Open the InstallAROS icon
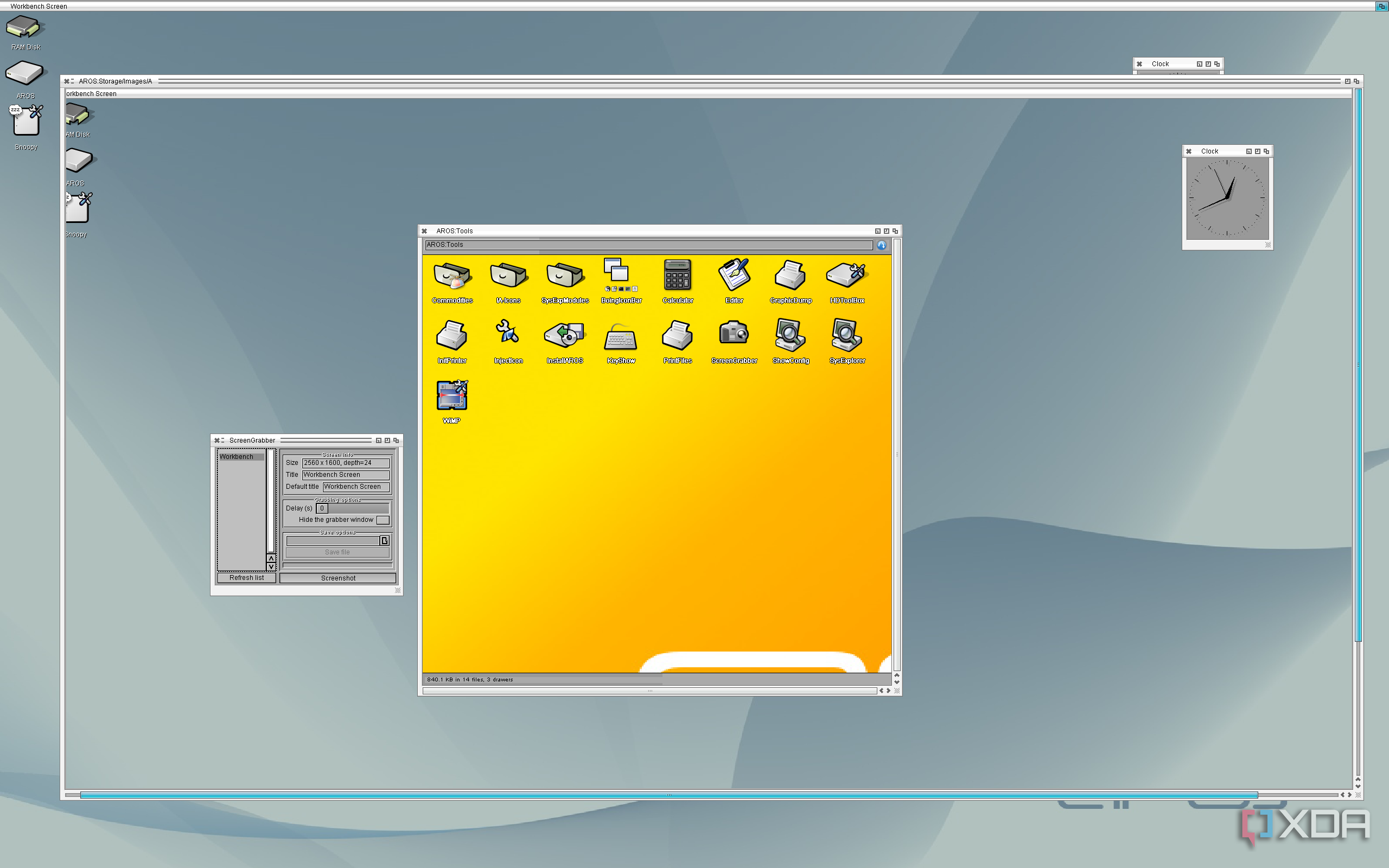Image resolution: width=1389 pixels, height=868 pixels. [x=564, y=335]
